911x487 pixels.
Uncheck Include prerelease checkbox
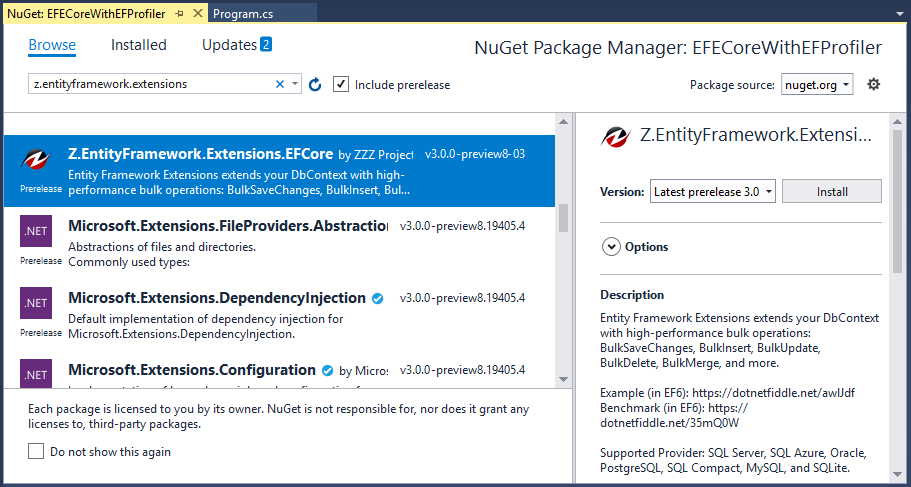coord(340,84)
